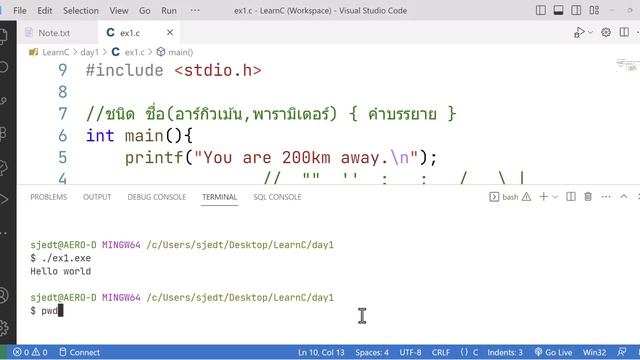Click the Connect status bar button
Viewport: 640px width, 360px height.
tap(79, 352)
